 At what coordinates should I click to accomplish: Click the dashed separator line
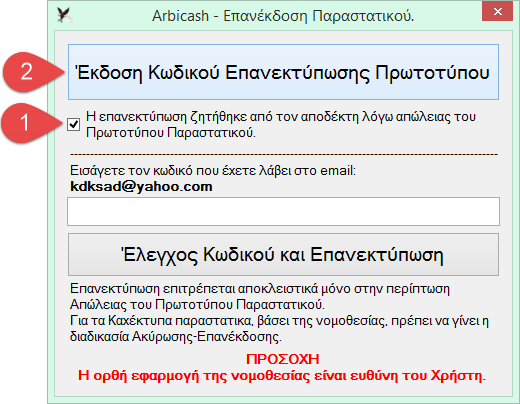(284, 154)
